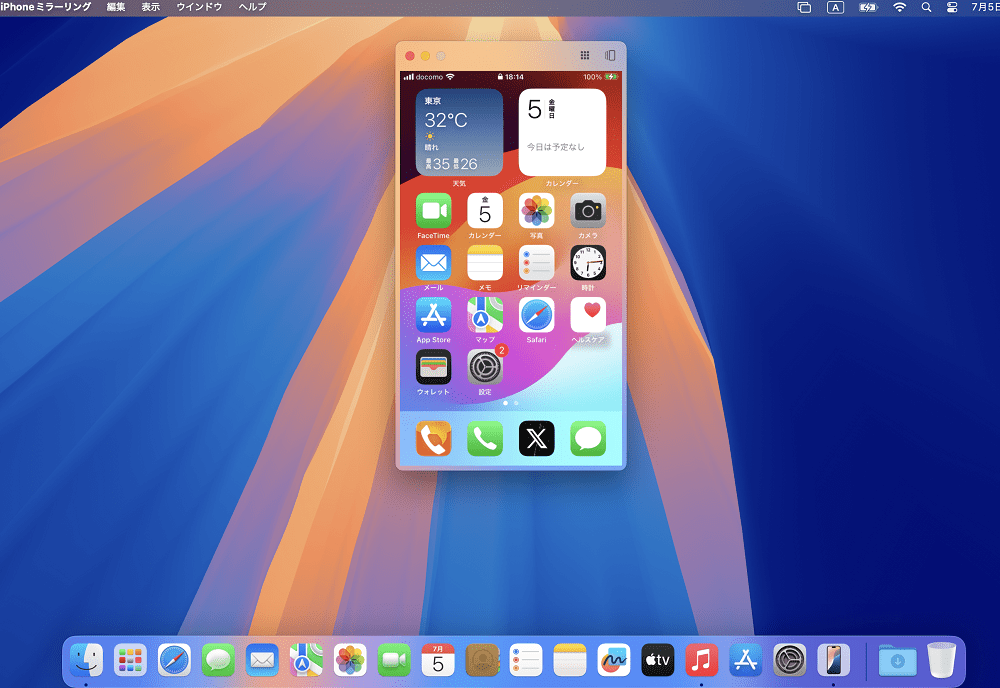Open the calendar widget showing 今日は予定なし
1000x688 pixels.
pyautogui.click(x=562, y=132)
